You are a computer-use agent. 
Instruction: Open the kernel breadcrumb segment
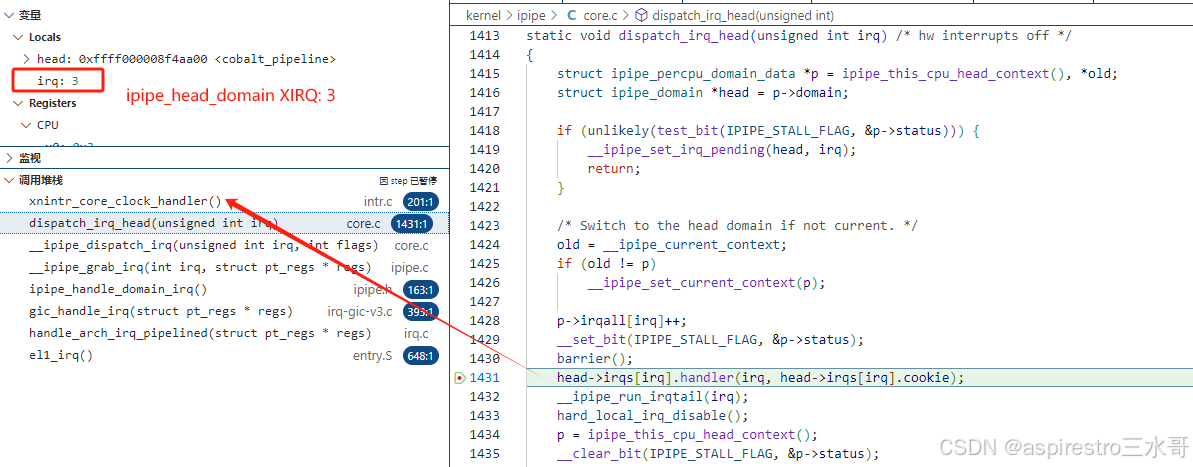click(x=482, y=15)
